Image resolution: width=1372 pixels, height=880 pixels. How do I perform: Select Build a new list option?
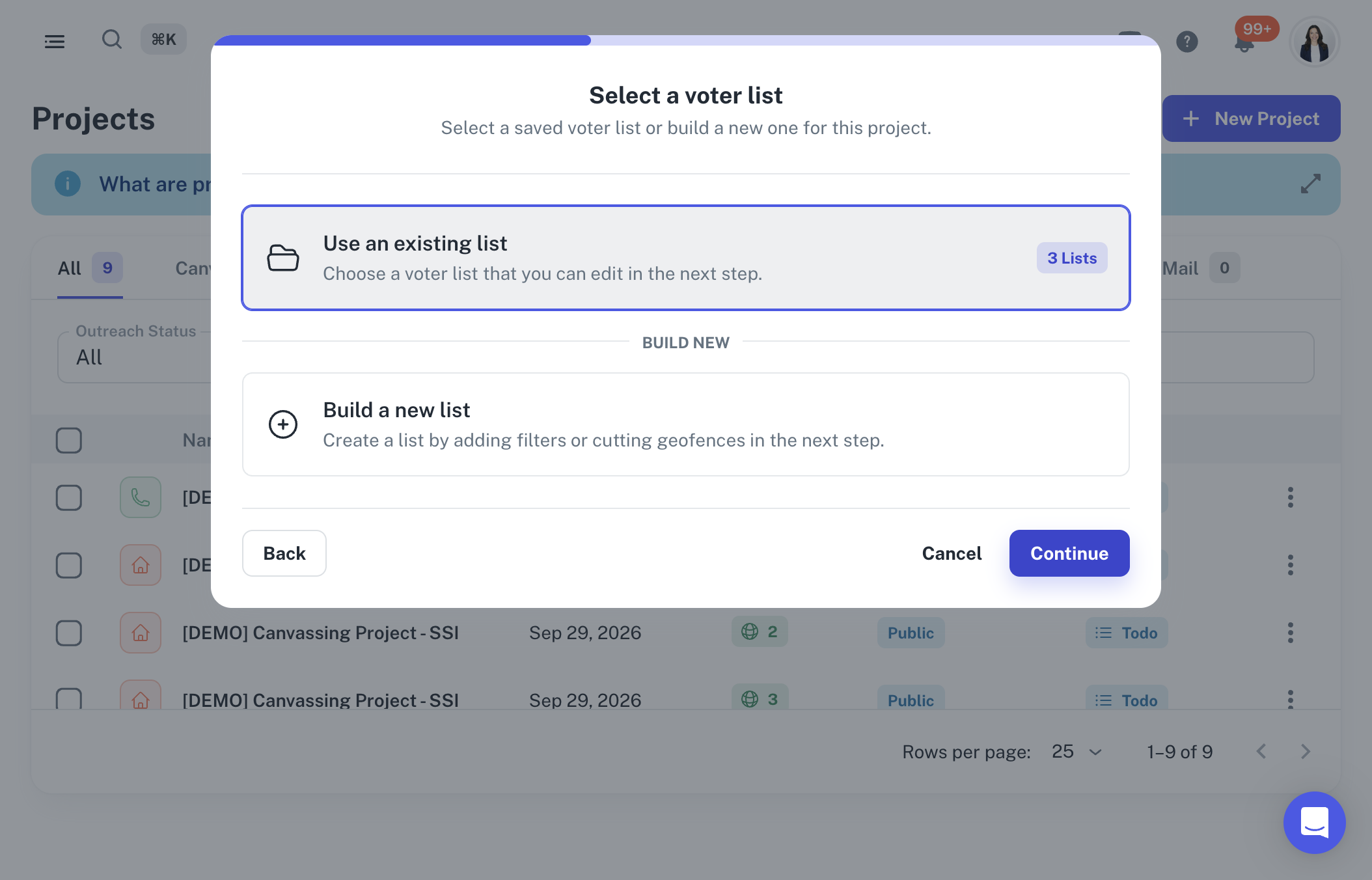(686, 424)
